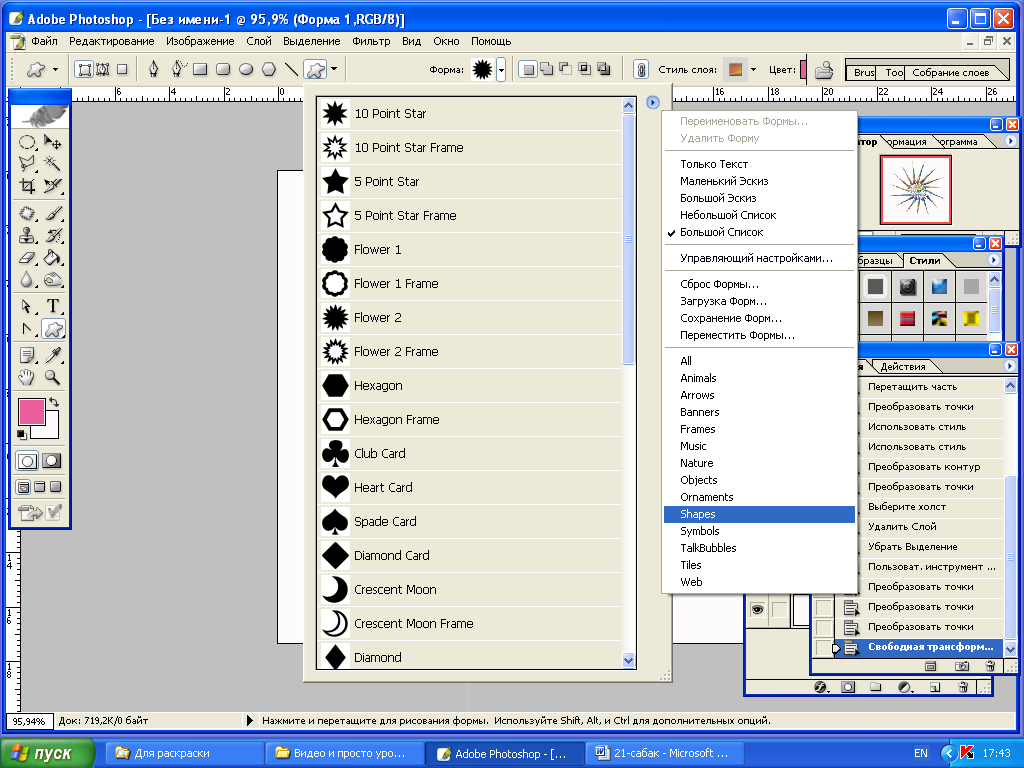The height and width of the screenshot is (768, 1024).
Task: Open the layer Style dropdown arrow
Action: pos(753,69)
